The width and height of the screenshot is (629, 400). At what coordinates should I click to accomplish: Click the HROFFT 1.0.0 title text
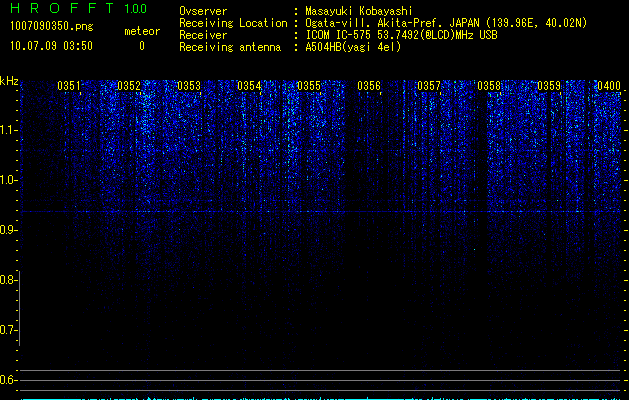click(x=79, y=8)
